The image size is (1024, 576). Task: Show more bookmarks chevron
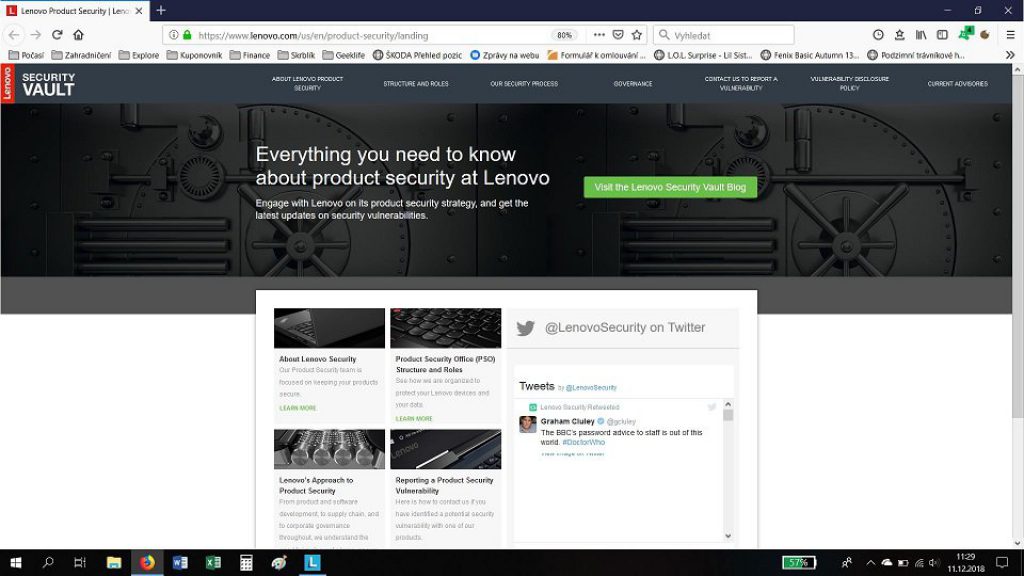coord(1010,56)
